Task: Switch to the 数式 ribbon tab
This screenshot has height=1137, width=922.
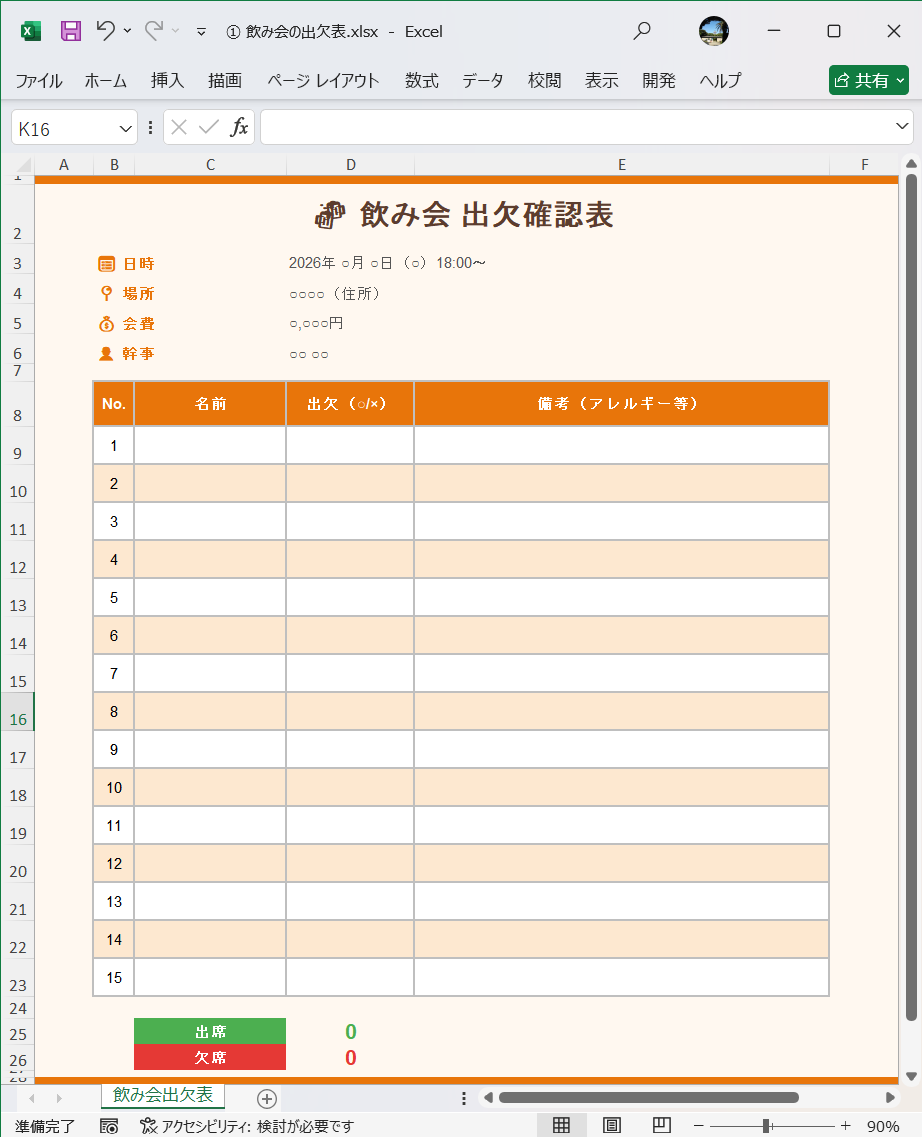Action: 421,81
